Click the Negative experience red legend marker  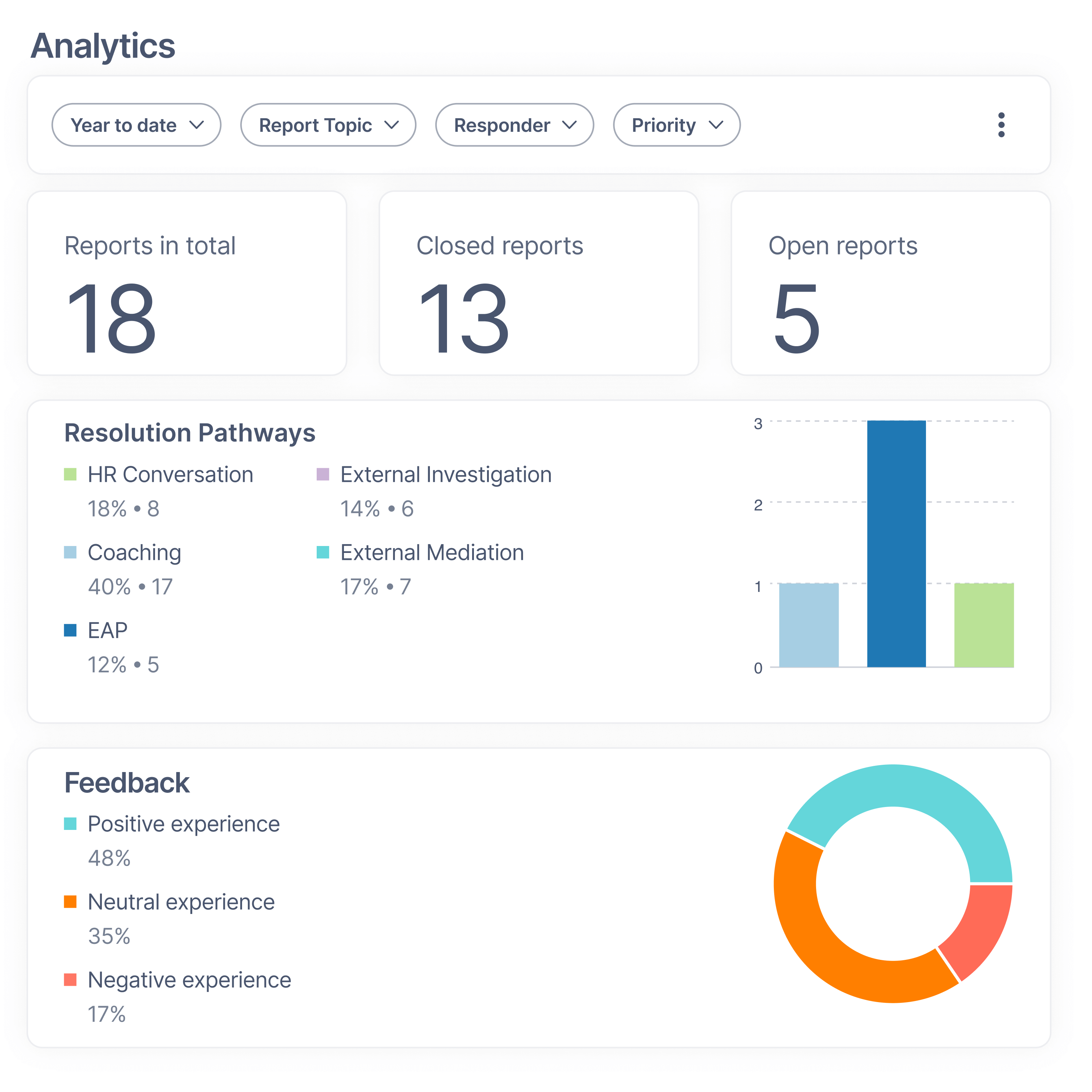[x=71, y=980]
